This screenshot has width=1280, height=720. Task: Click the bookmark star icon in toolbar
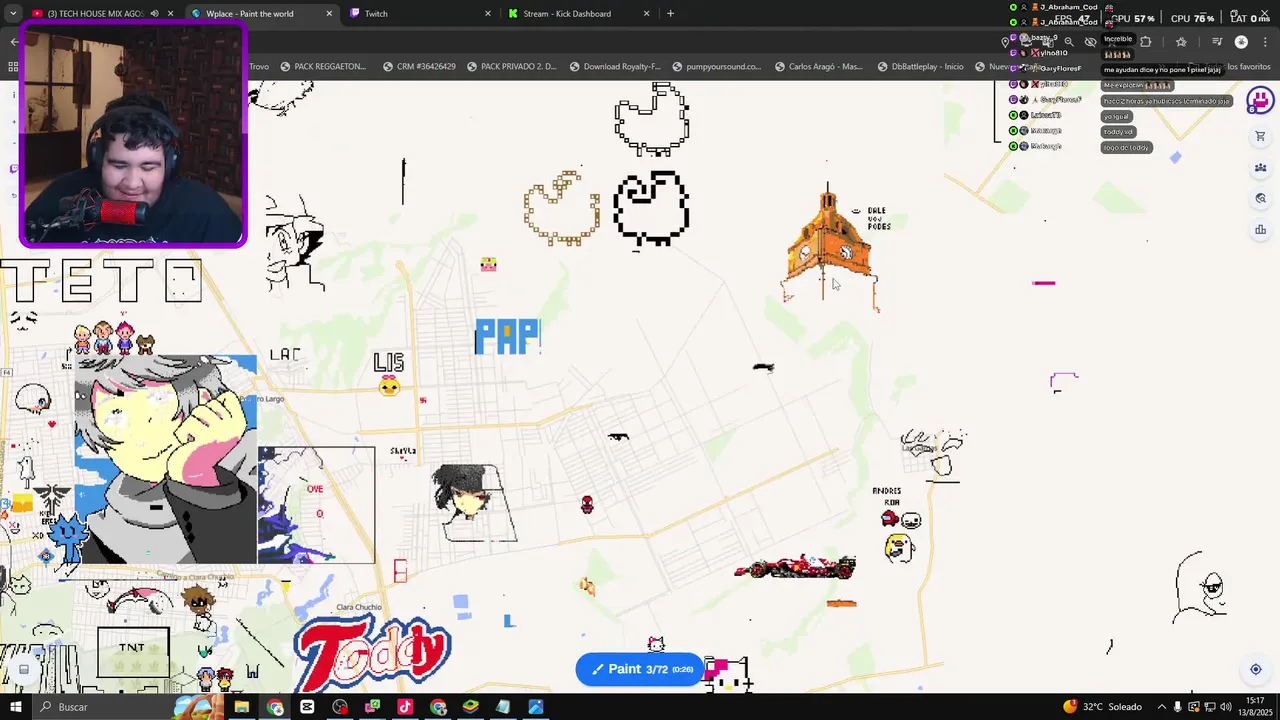pyautogui.click(x=1181, y=42)
